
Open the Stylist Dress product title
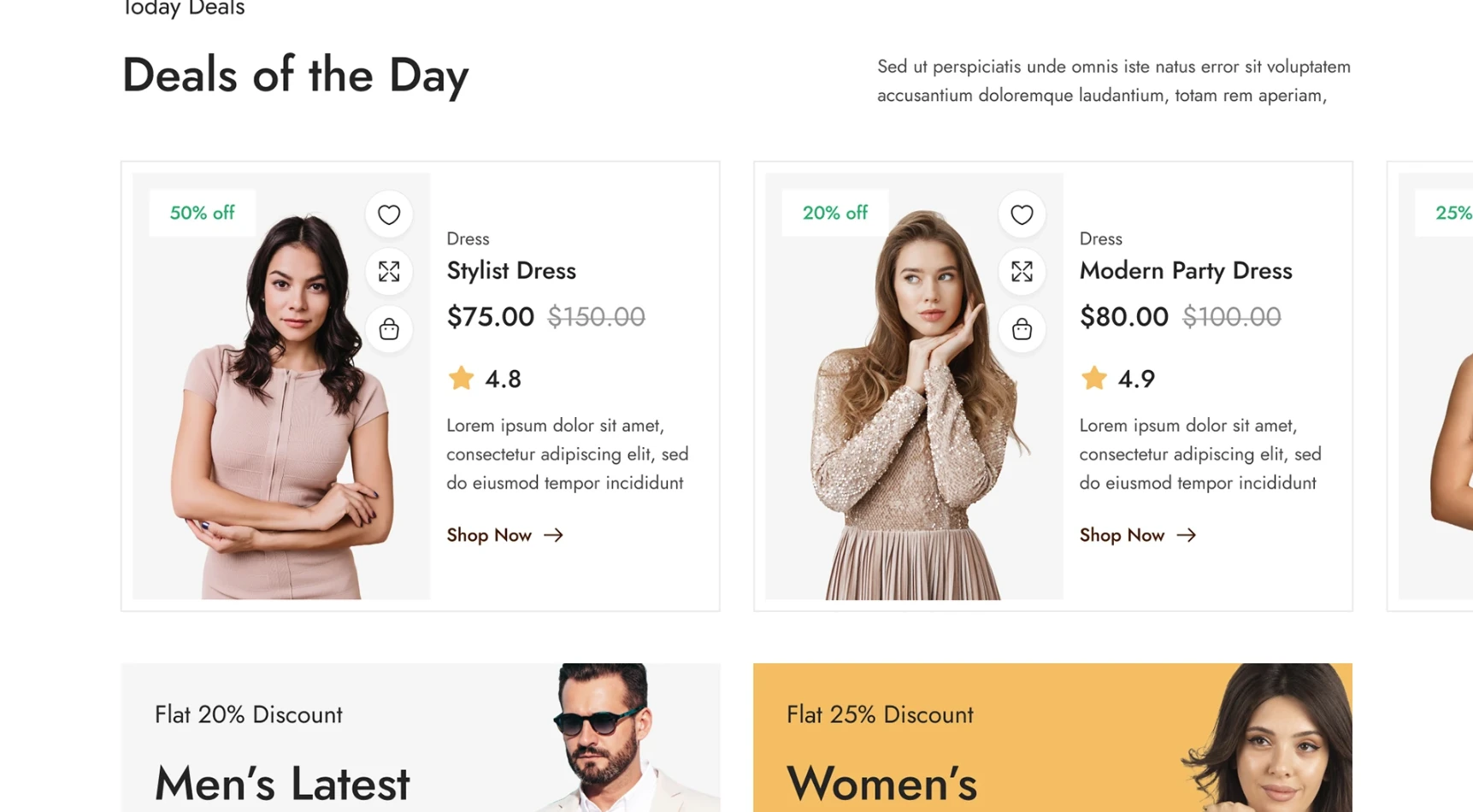click(511, 271)
